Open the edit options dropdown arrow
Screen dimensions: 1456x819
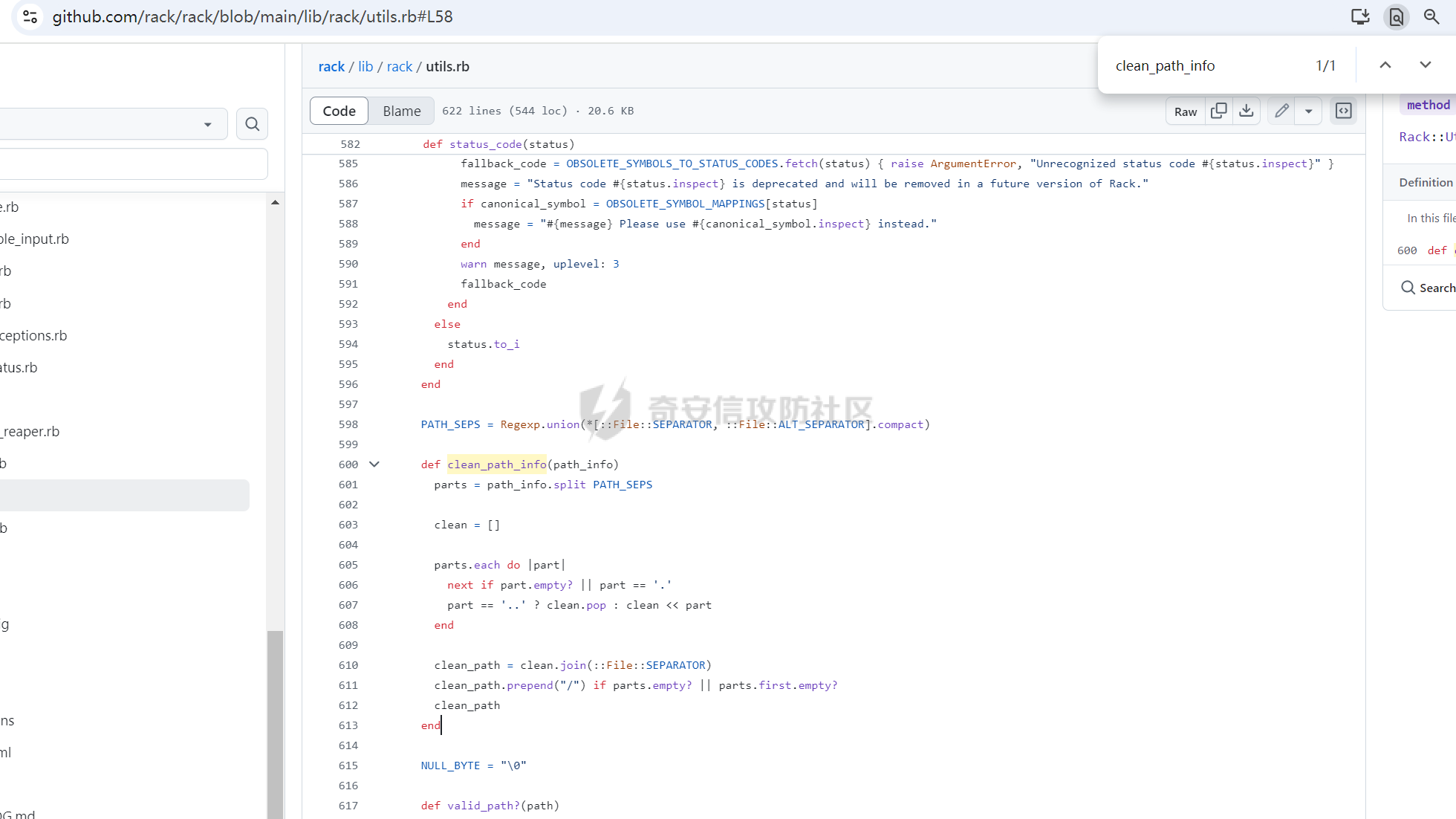click(1309, 111)
